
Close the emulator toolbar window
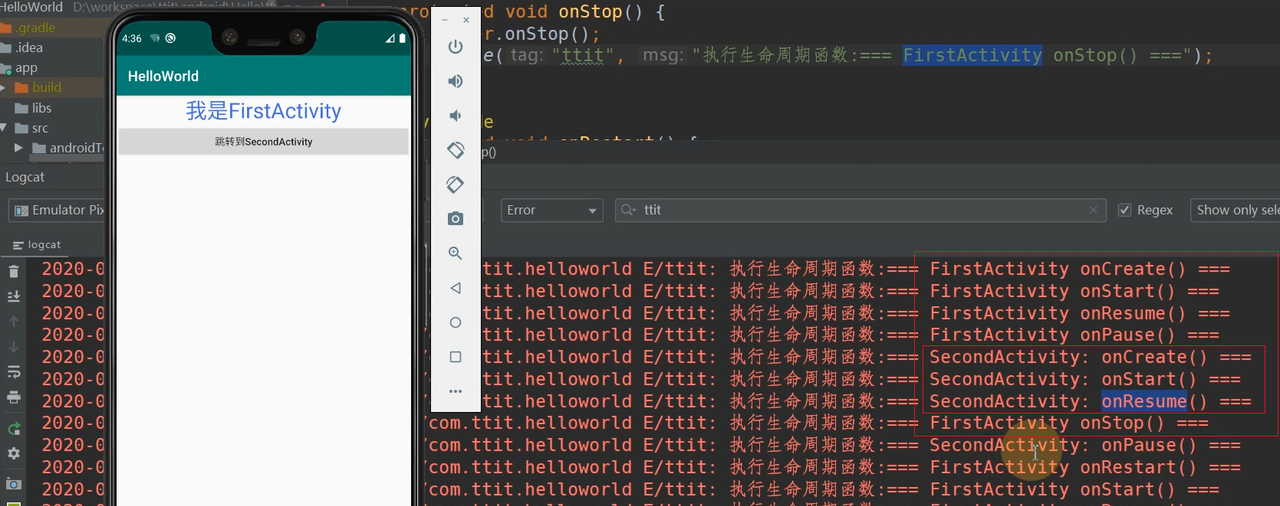coord(466,19)
